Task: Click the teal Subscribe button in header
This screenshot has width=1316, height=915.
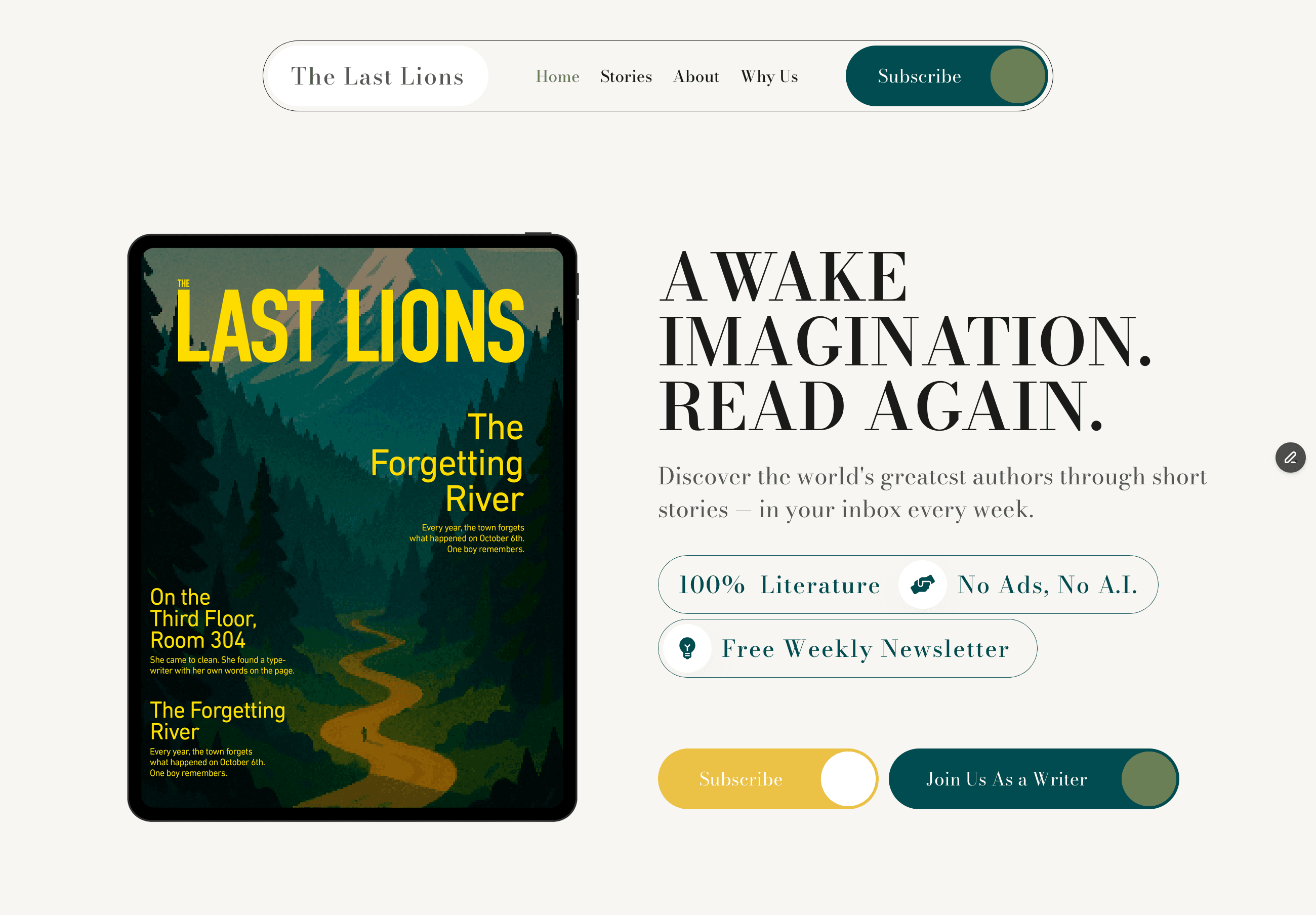Action: pos(947,75)
